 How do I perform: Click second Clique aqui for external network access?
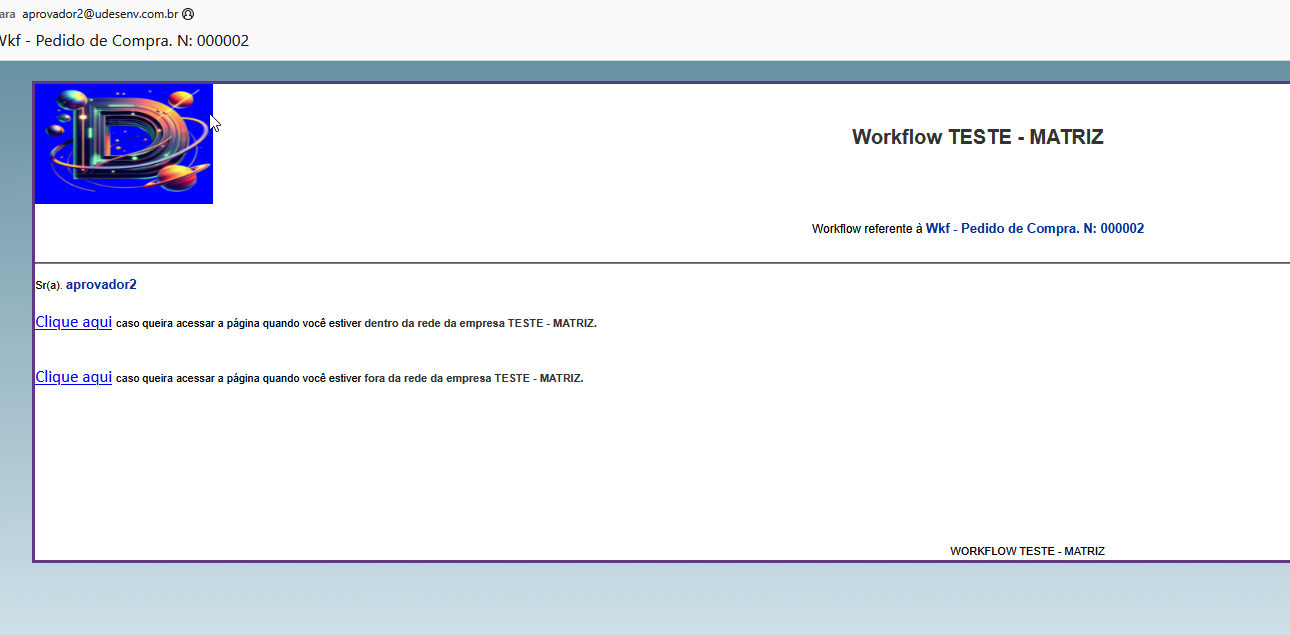coord(72,376)
